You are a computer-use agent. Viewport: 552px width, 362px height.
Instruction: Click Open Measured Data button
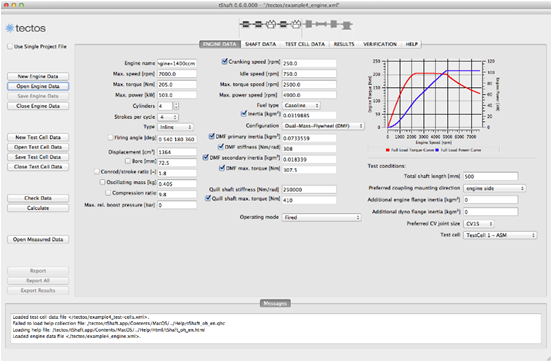pos(38,239)
